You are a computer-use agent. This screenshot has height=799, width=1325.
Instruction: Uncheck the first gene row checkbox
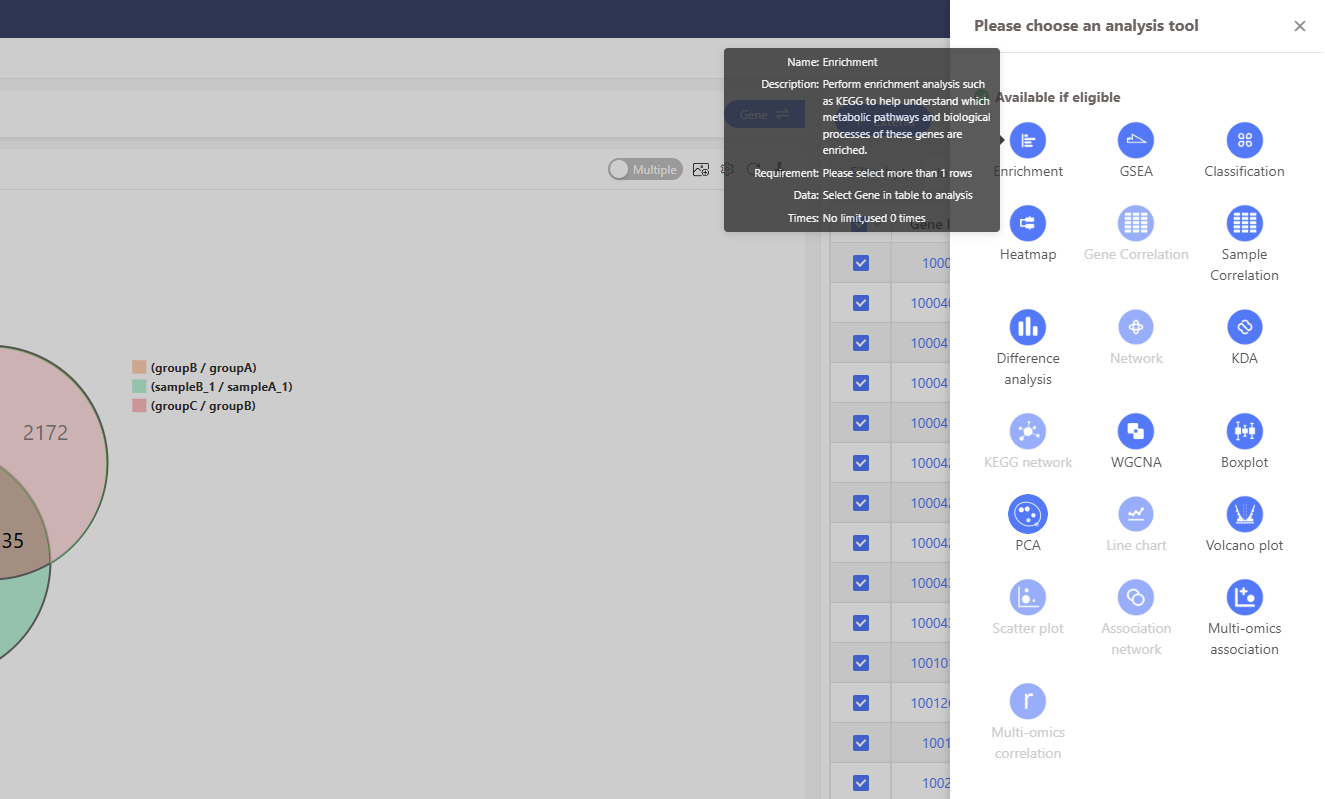click(x=860, y=263)
